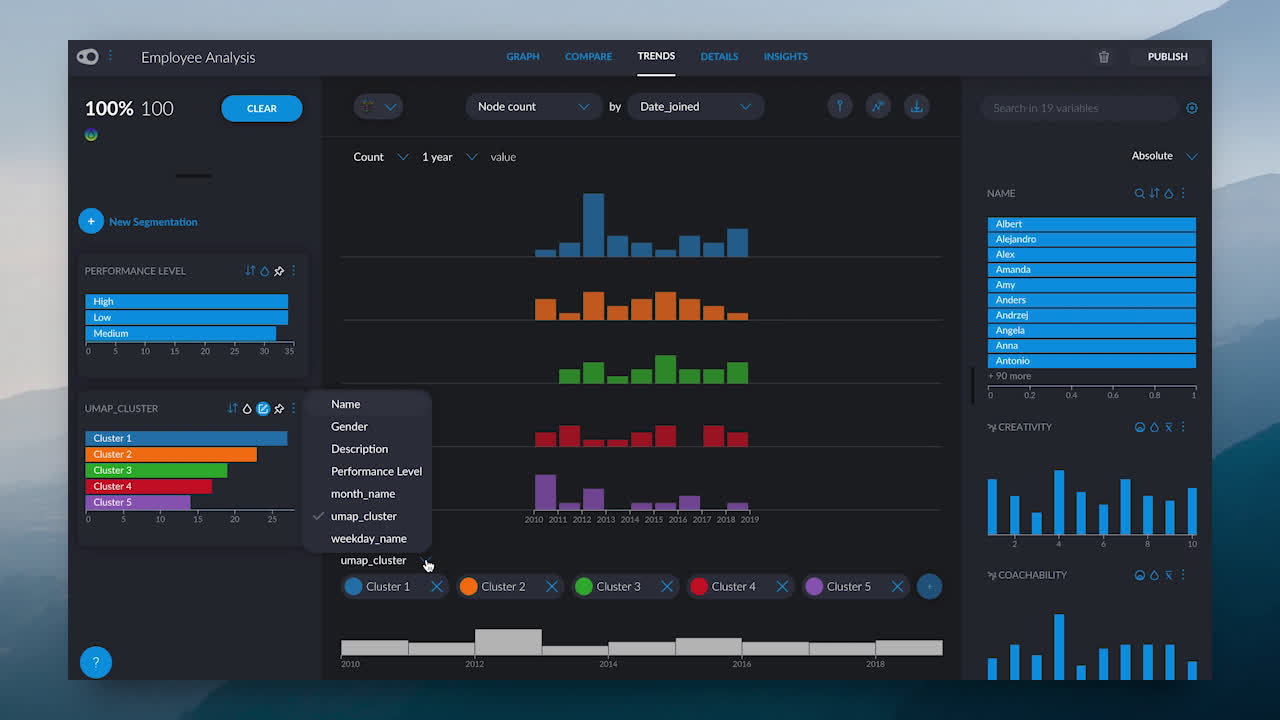
Task: Click the CLEAR button under 100%
Action: [261, 108]
